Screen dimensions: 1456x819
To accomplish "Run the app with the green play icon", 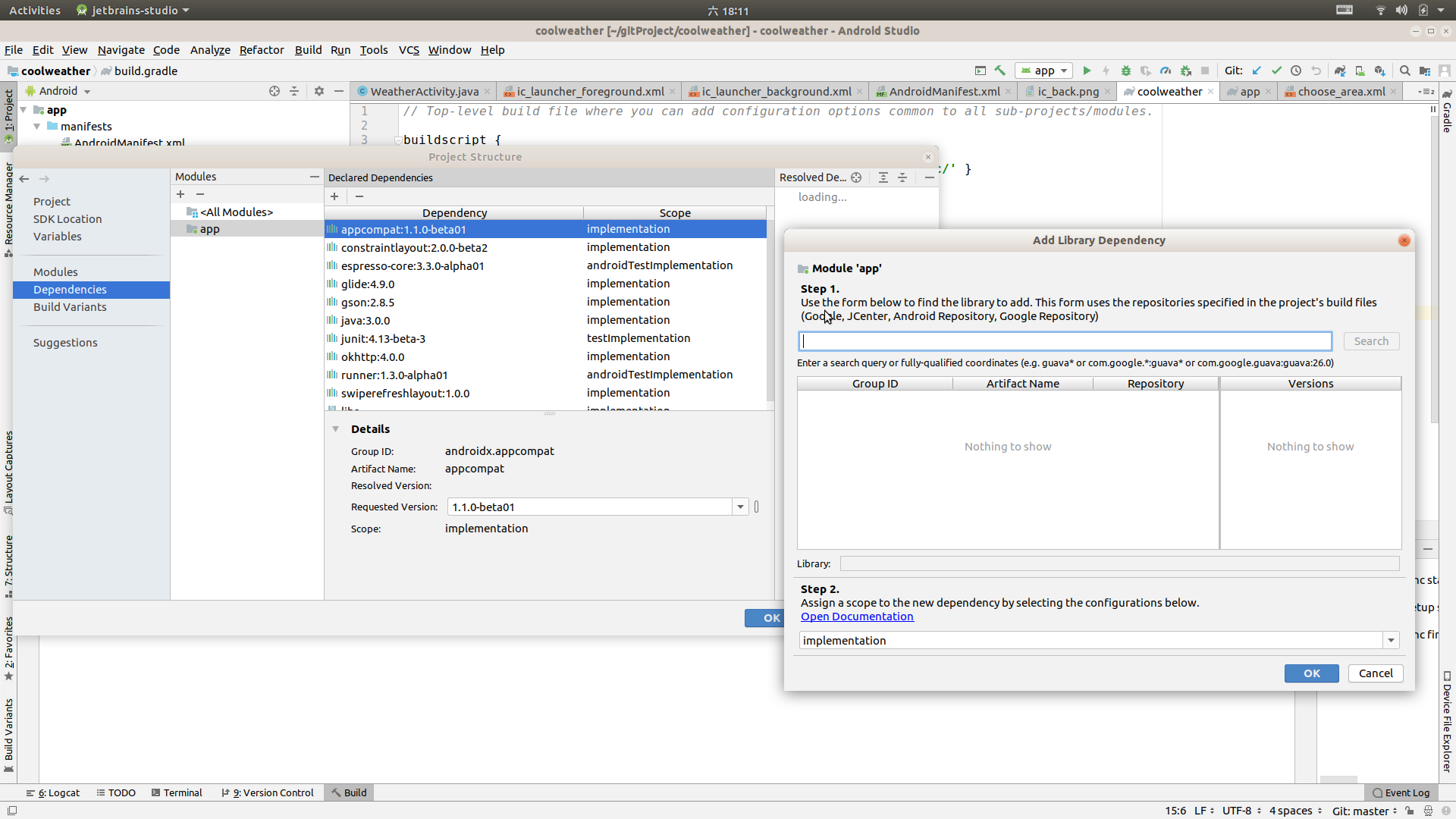I will tap(1087, 71).
